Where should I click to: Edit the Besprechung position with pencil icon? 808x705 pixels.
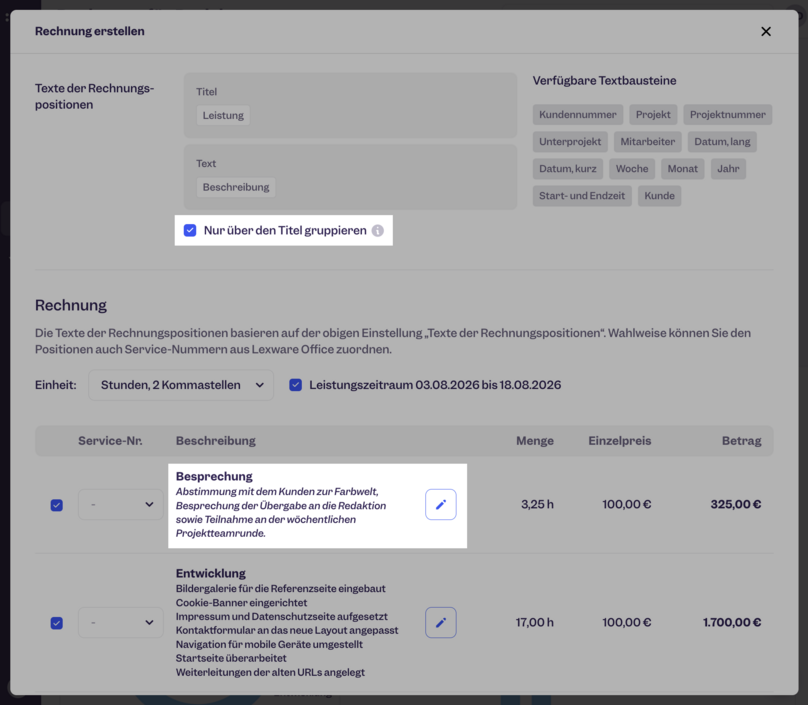pyautogui.click(x=441, y=505)
